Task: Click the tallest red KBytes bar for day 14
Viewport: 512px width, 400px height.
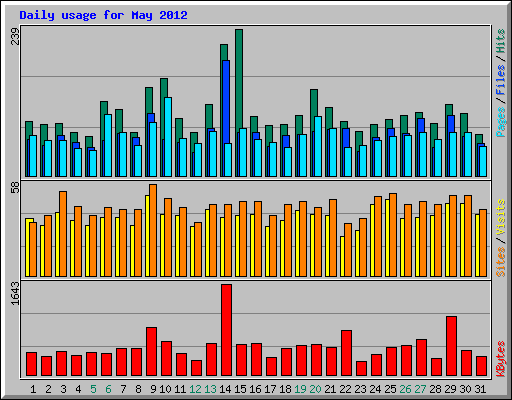Action: 227,330
